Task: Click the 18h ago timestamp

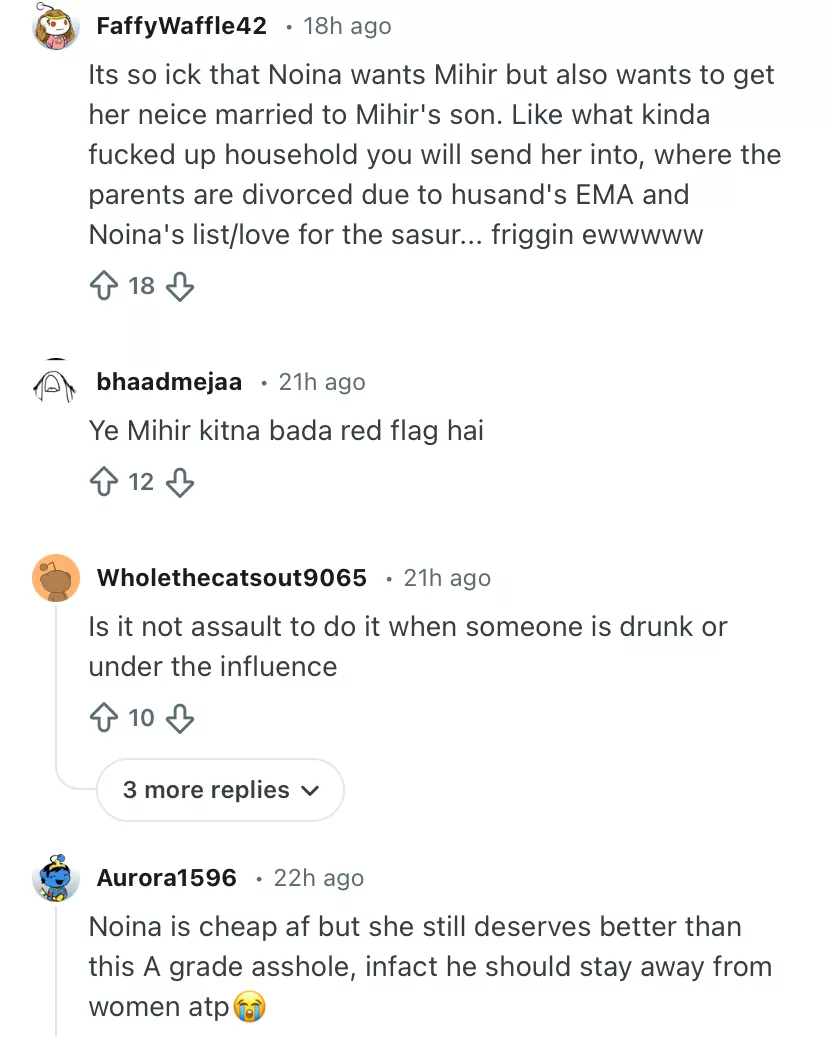Action: click(347, 26)
